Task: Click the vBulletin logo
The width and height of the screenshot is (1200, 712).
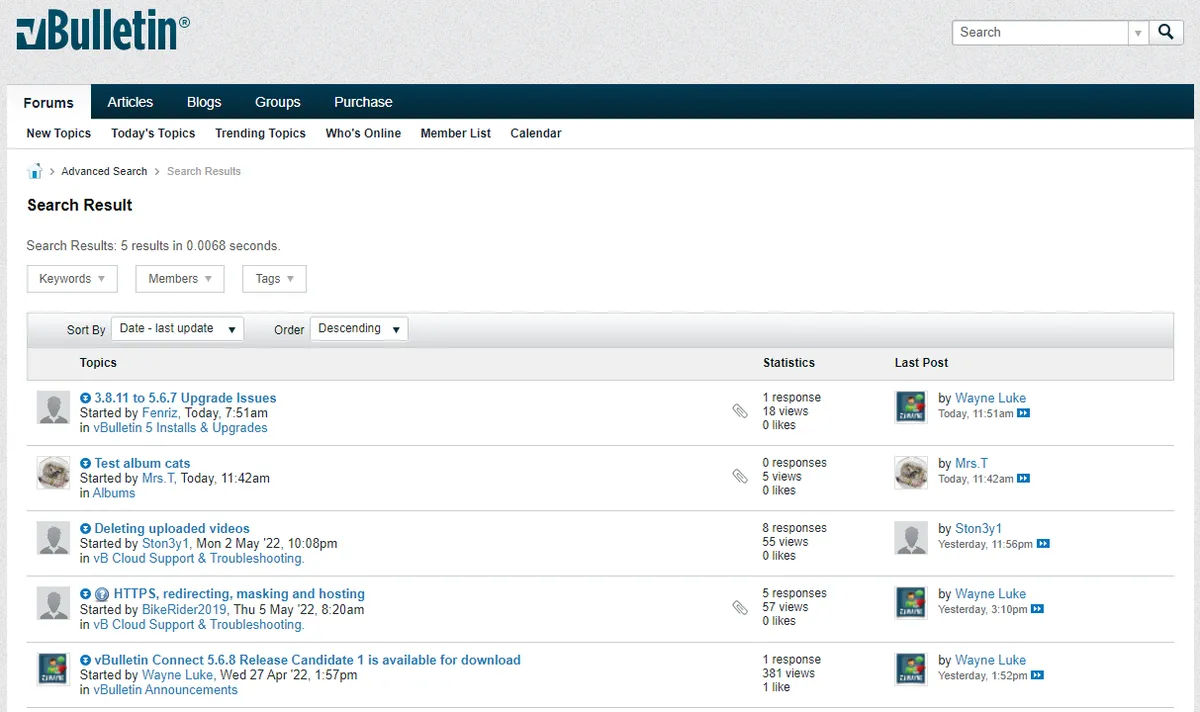Action: [102, 33]
